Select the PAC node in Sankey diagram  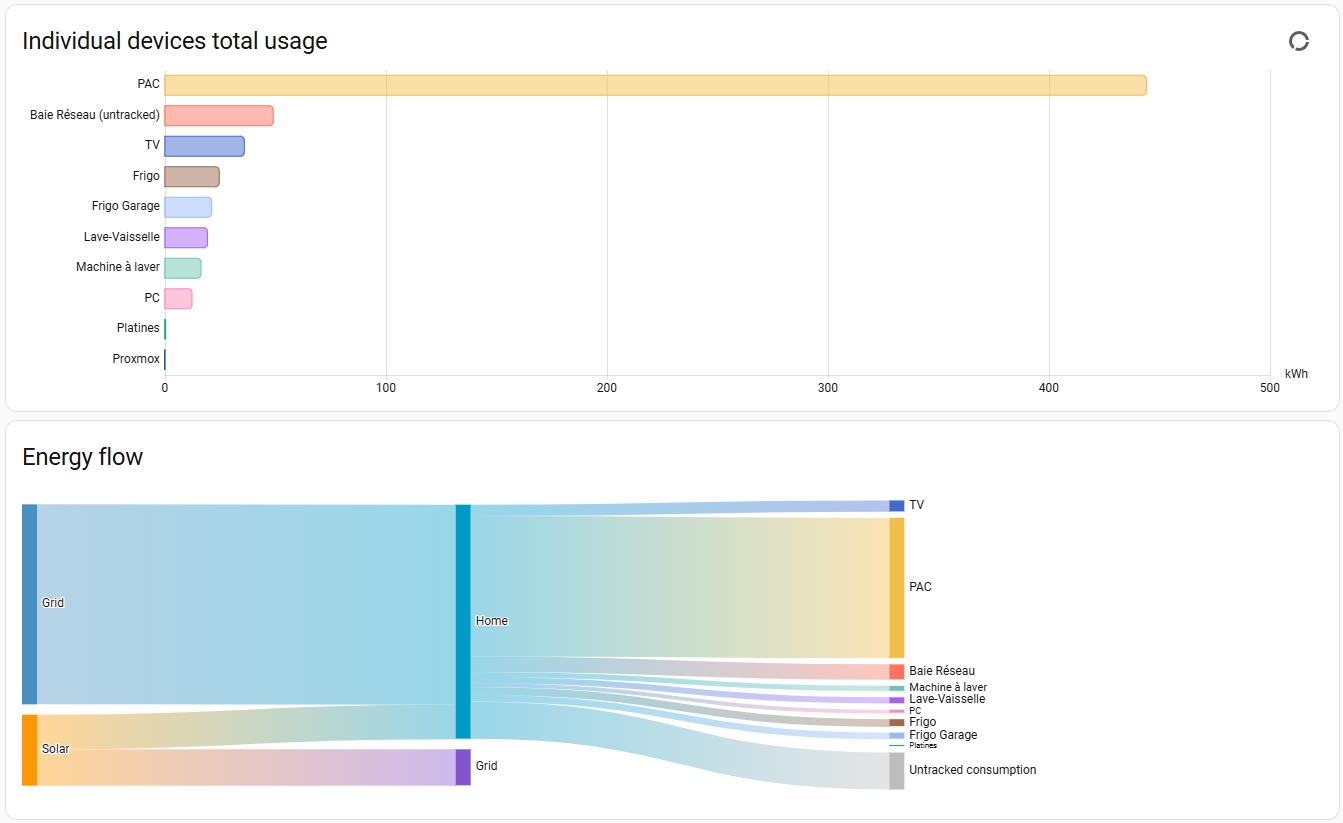click(x=897, y=587)
